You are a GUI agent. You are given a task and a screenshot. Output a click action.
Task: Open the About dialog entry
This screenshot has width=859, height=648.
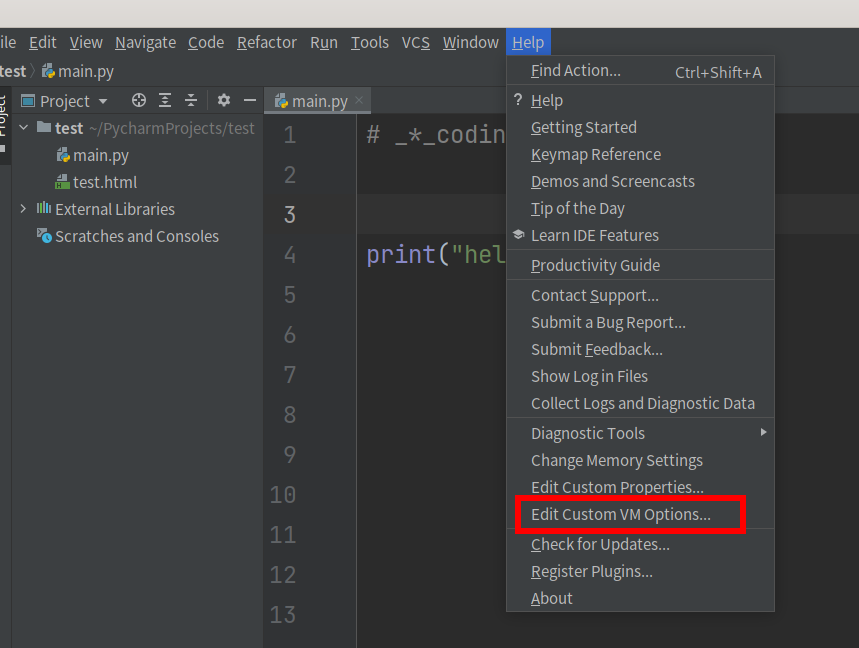pos(640,598)
